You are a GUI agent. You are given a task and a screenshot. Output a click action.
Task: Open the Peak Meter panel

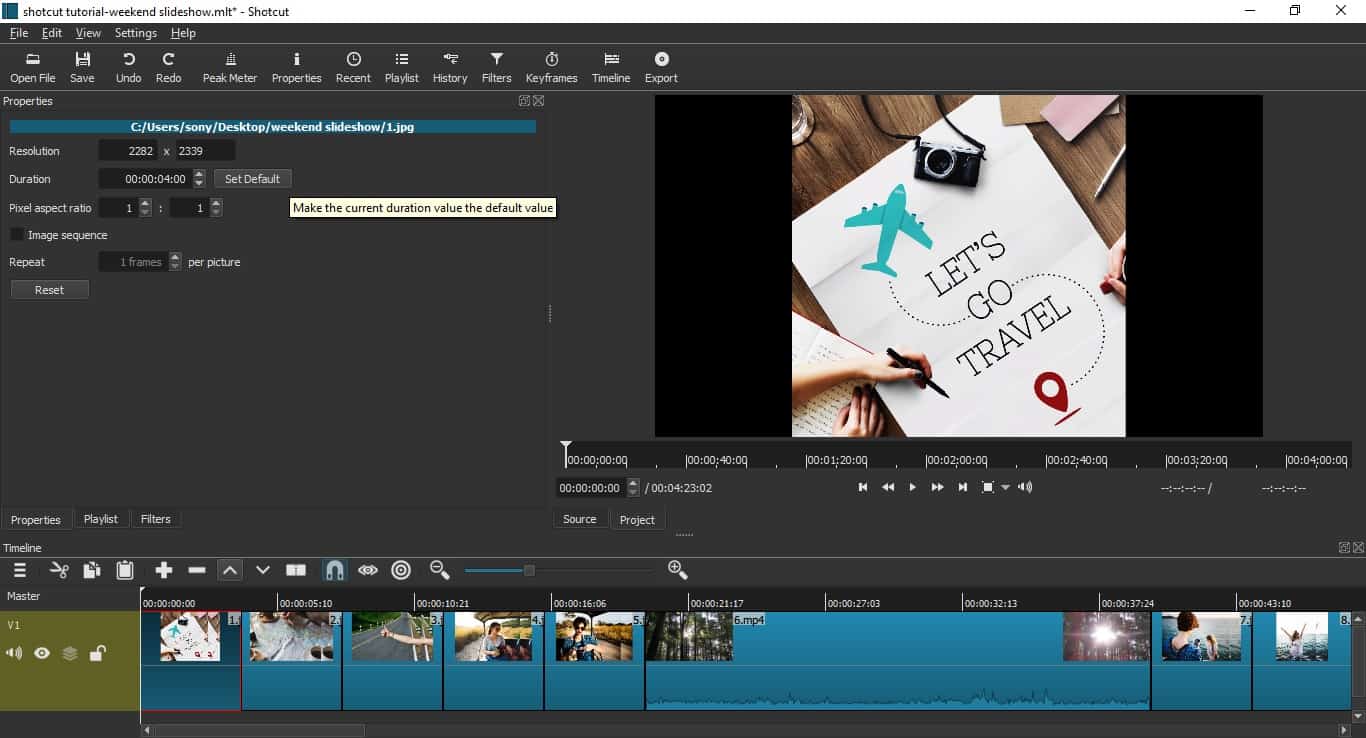point(229,67)
